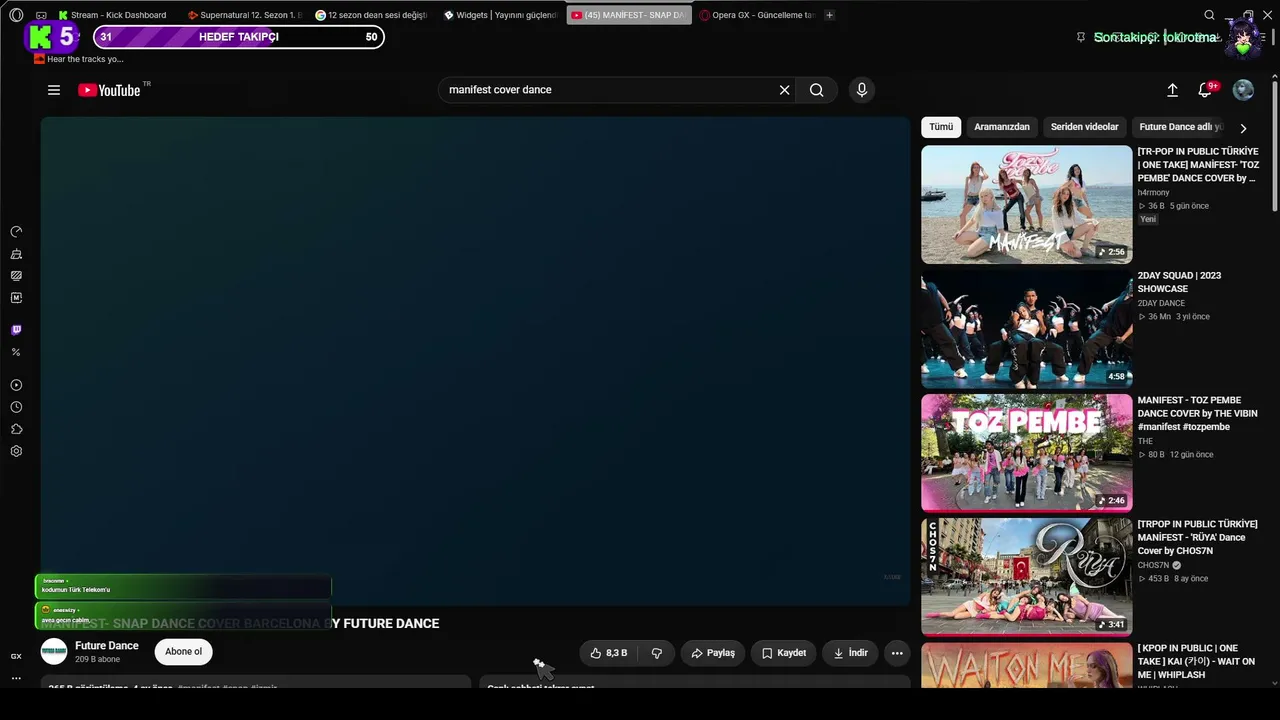Select the Aramanızdan filter chip
Viewport: 1280px width, 720px height.
pyautogui.click(x=1002, y=127)
